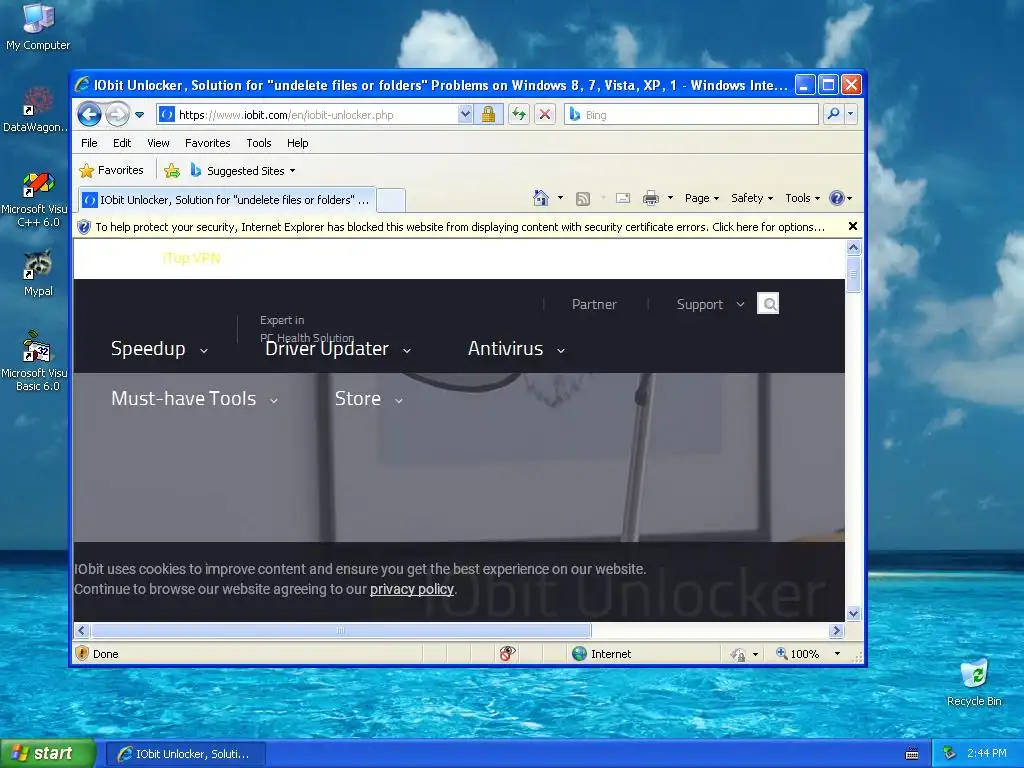Open the File menu
Screen dimensions: 1024x768
tap(89, 143)
